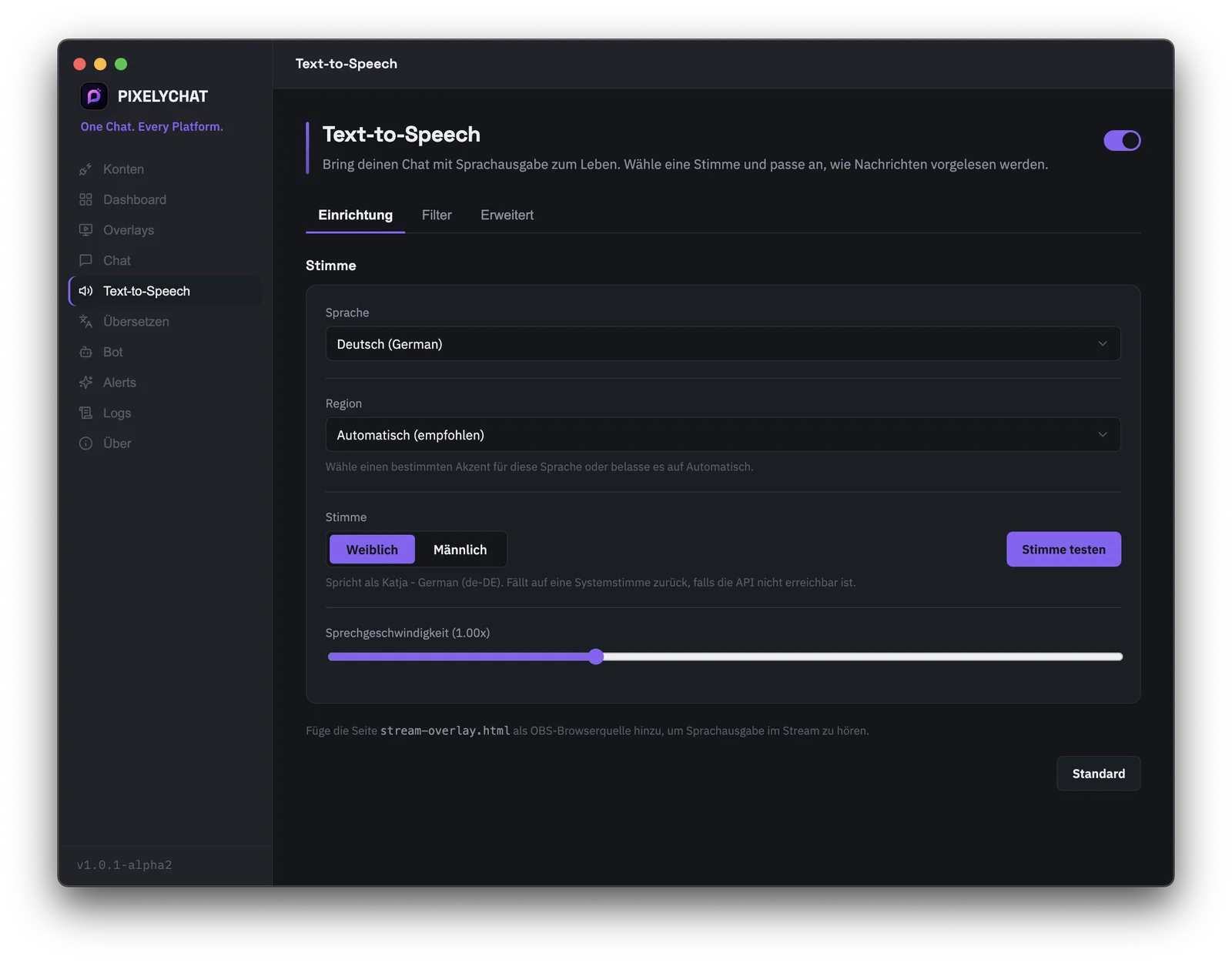Open the Sprache dropdown Deutsch (German)

[723, 344]
